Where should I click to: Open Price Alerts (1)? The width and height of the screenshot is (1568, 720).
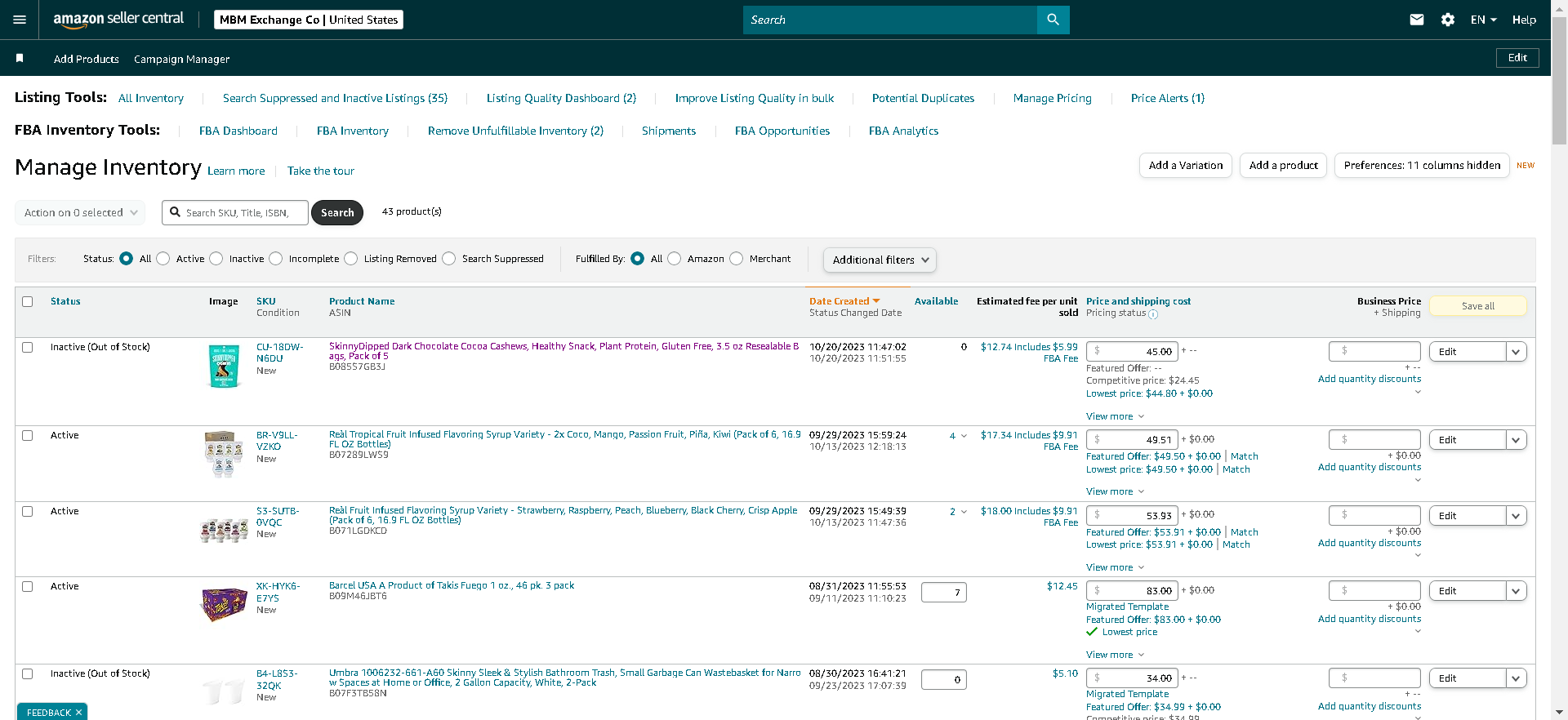pyautogui.click(x=1168, y=98)
